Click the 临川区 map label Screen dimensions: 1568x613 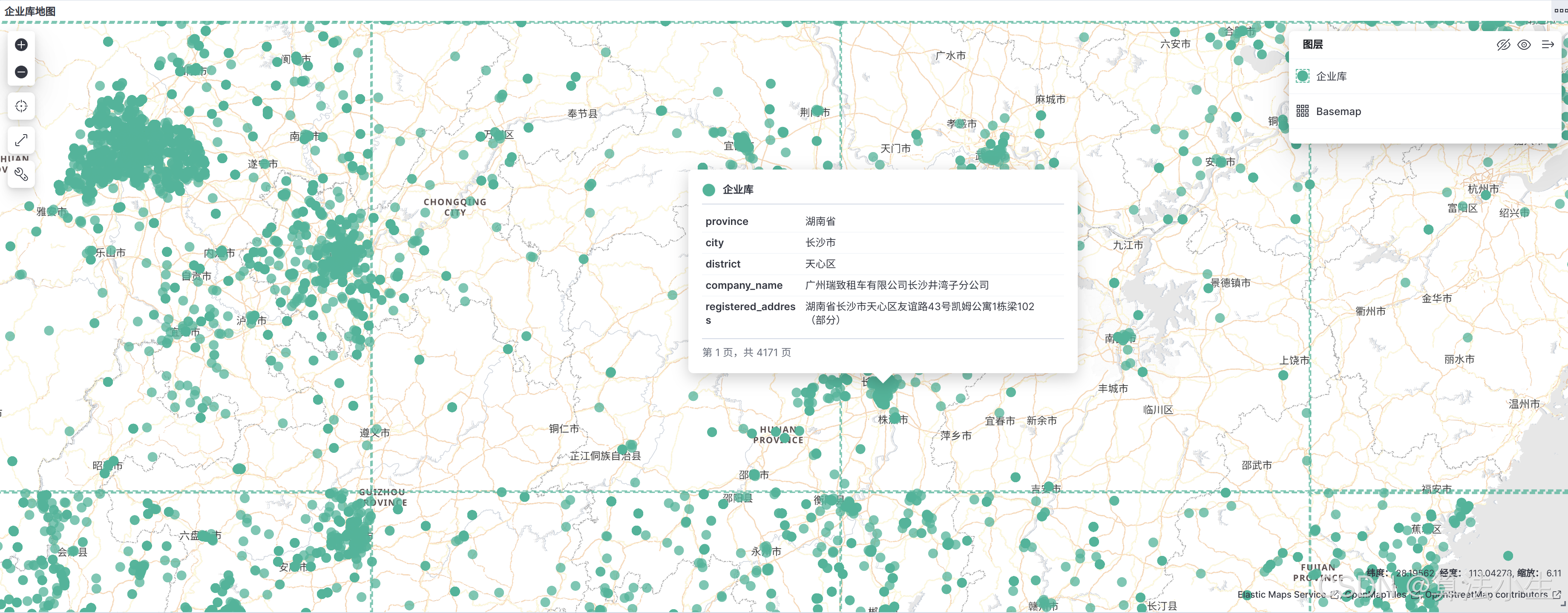pyautogui.click(x=1158, y=410)
